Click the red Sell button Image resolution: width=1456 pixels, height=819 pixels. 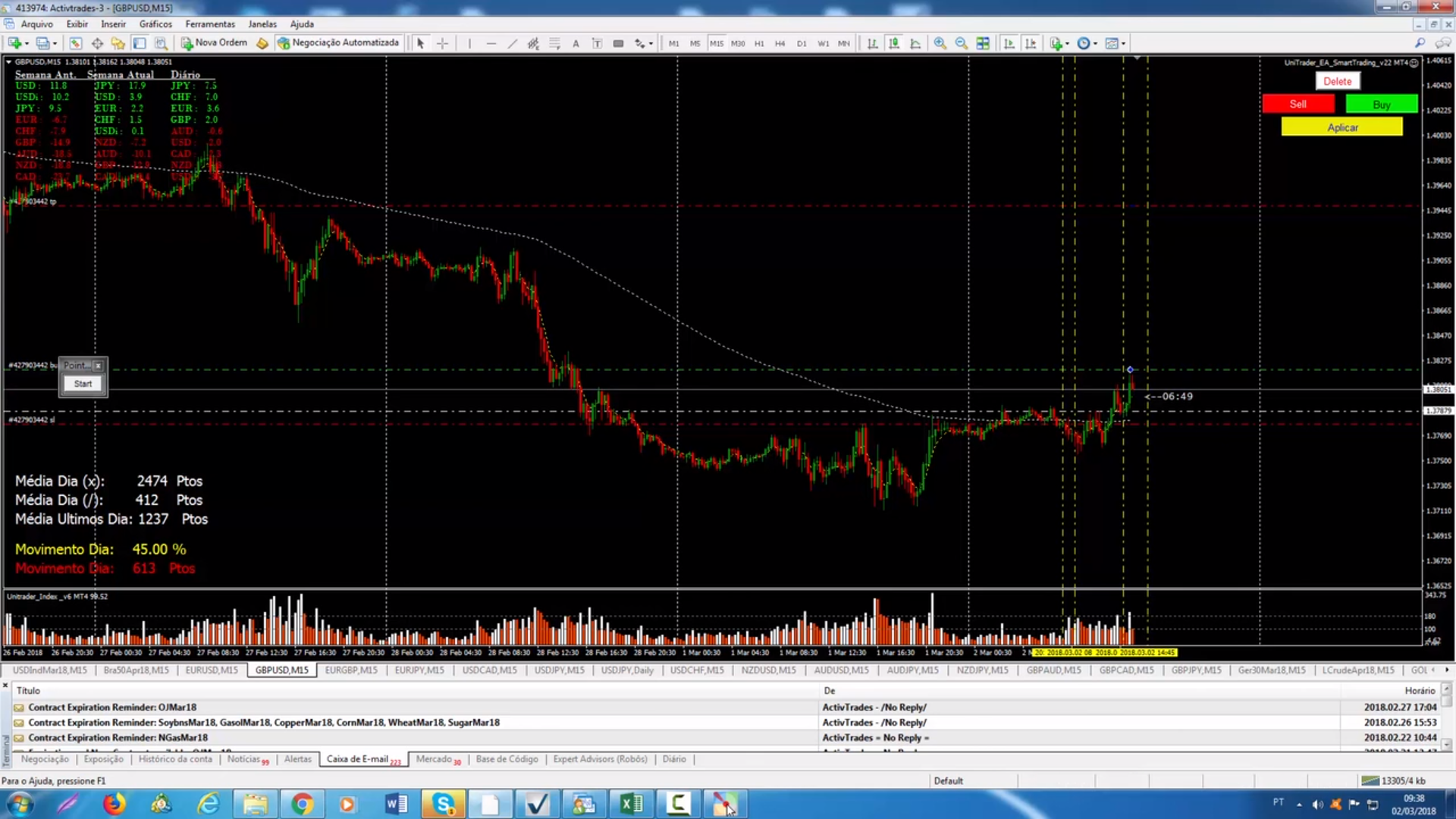click(x=1298, y=104)
